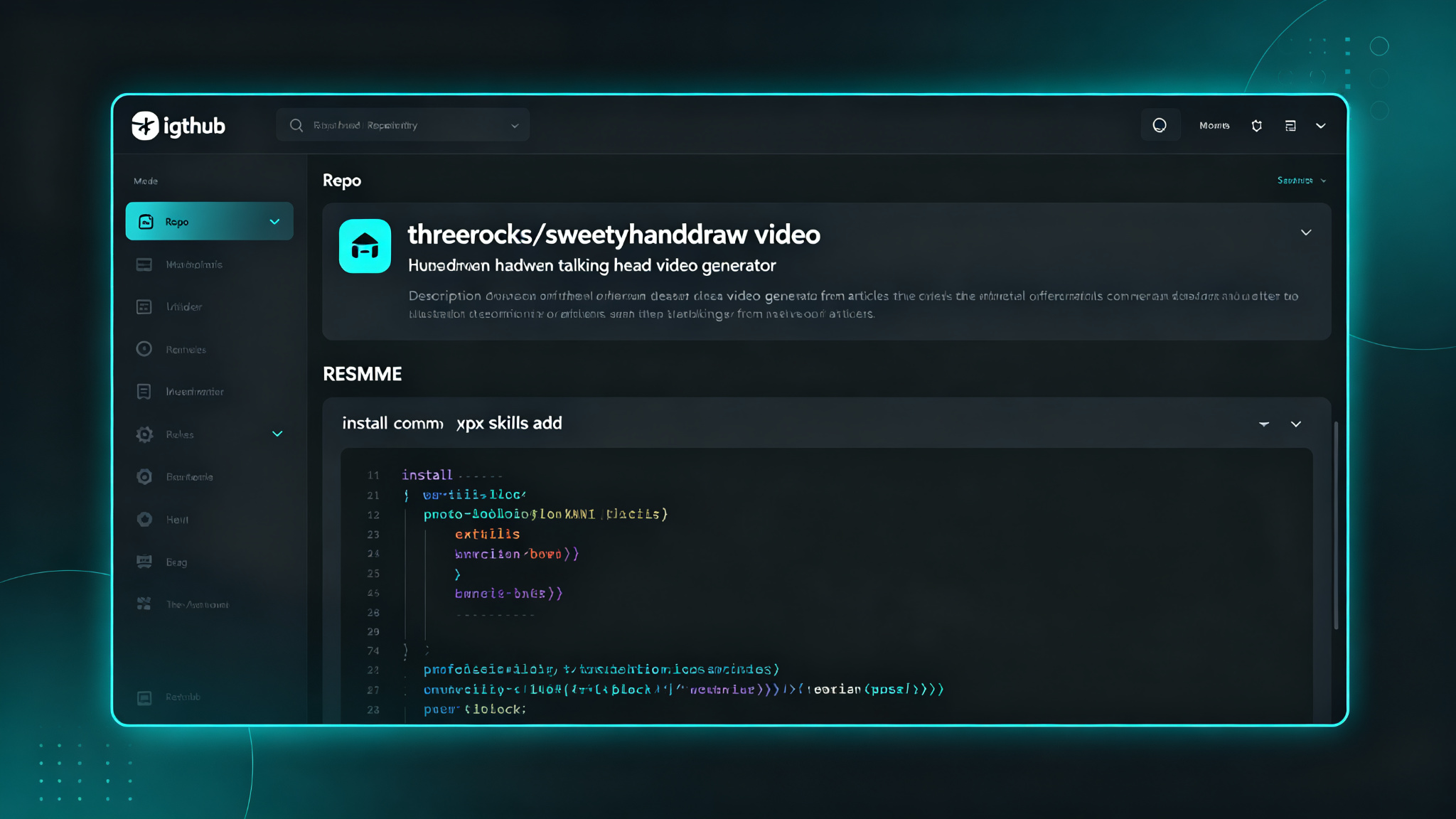The width and height of the screenshot is (1456, 819).
Task: Click 'talking head video generator' subtitle text
Action: (667, 265)
